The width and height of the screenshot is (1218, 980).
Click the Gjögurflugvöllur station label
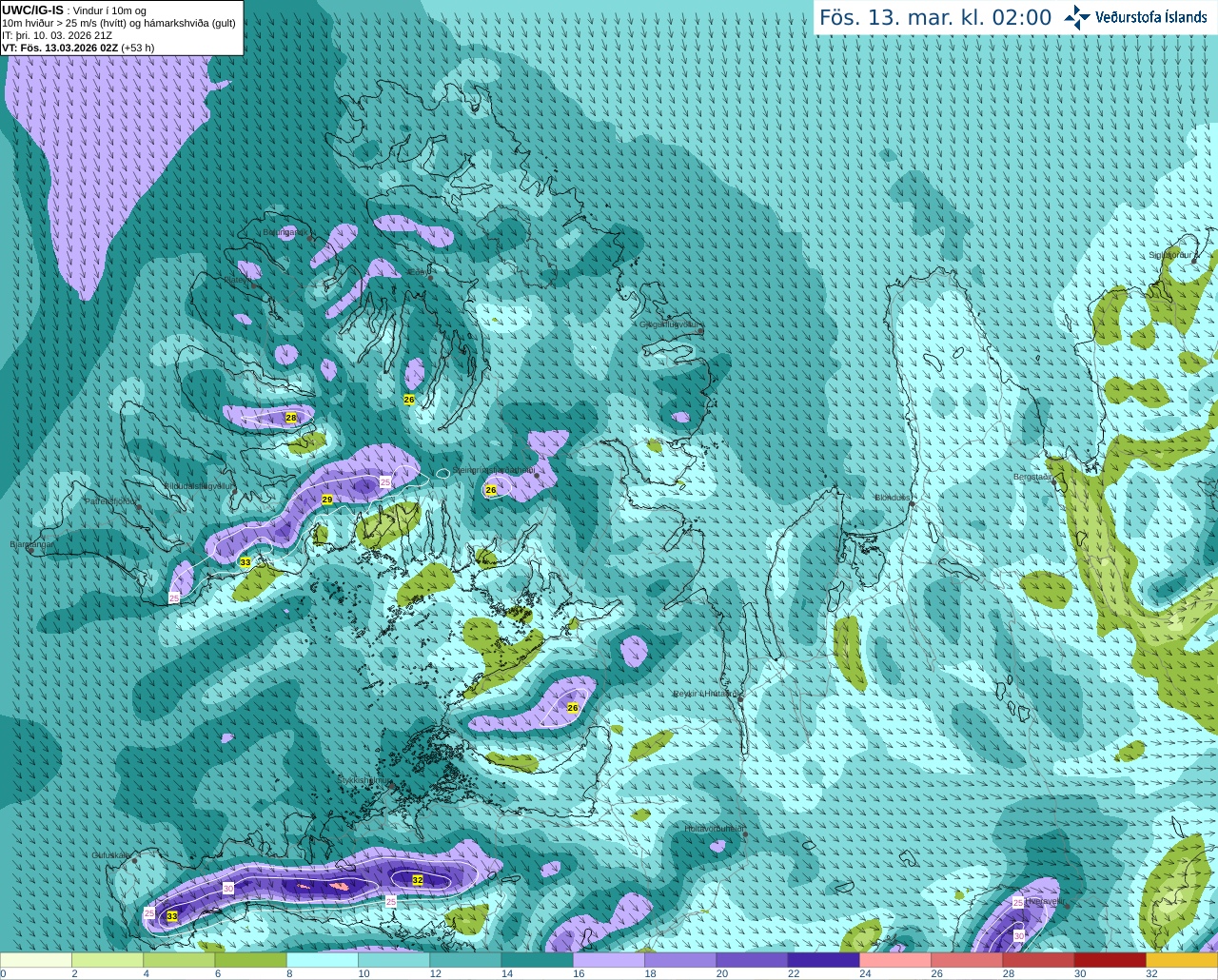(x=670, y=324)
